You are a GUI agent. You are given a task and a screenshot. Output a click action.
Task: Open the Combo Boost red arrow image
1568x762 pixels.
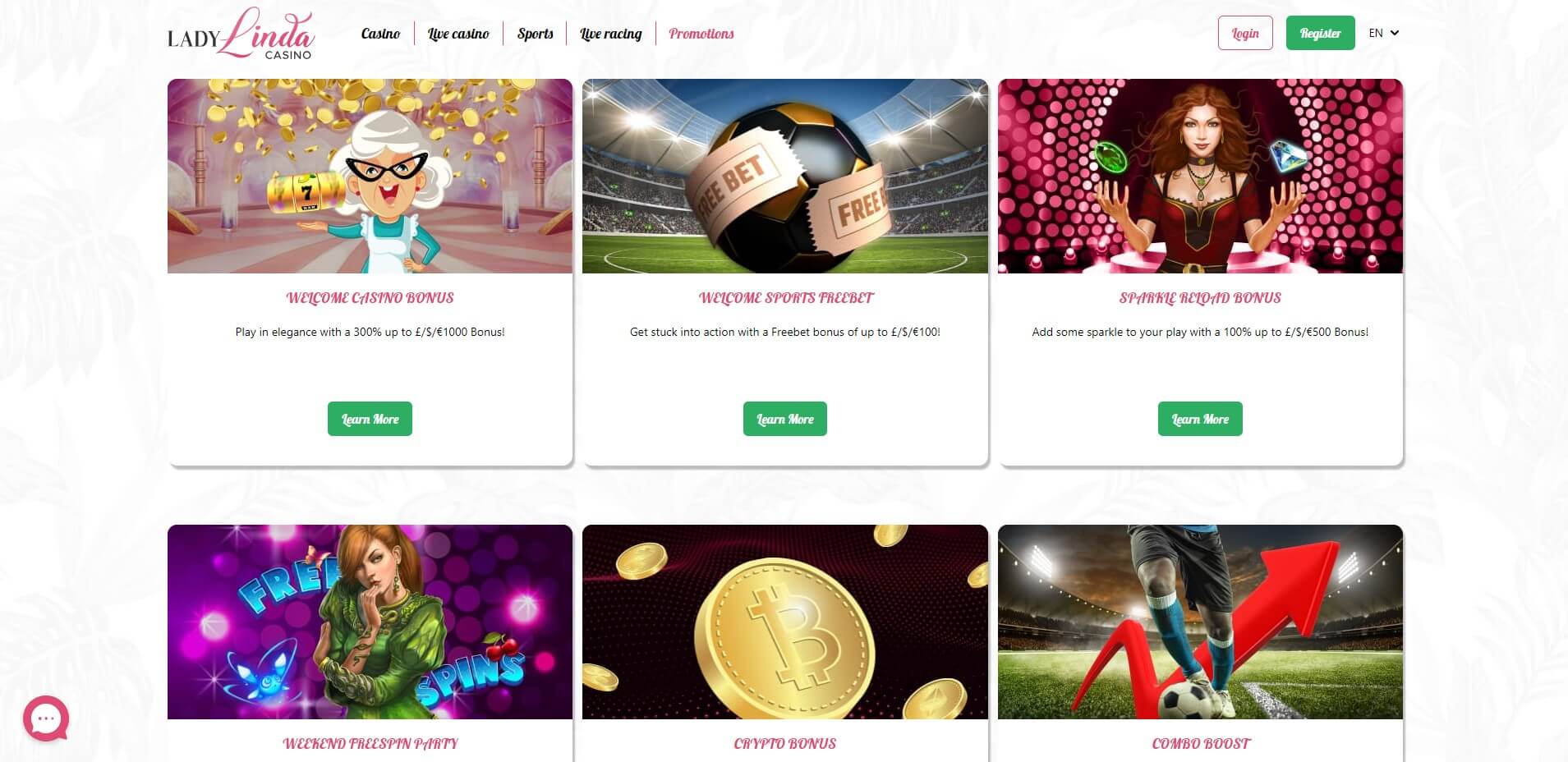pos(1200,622)
